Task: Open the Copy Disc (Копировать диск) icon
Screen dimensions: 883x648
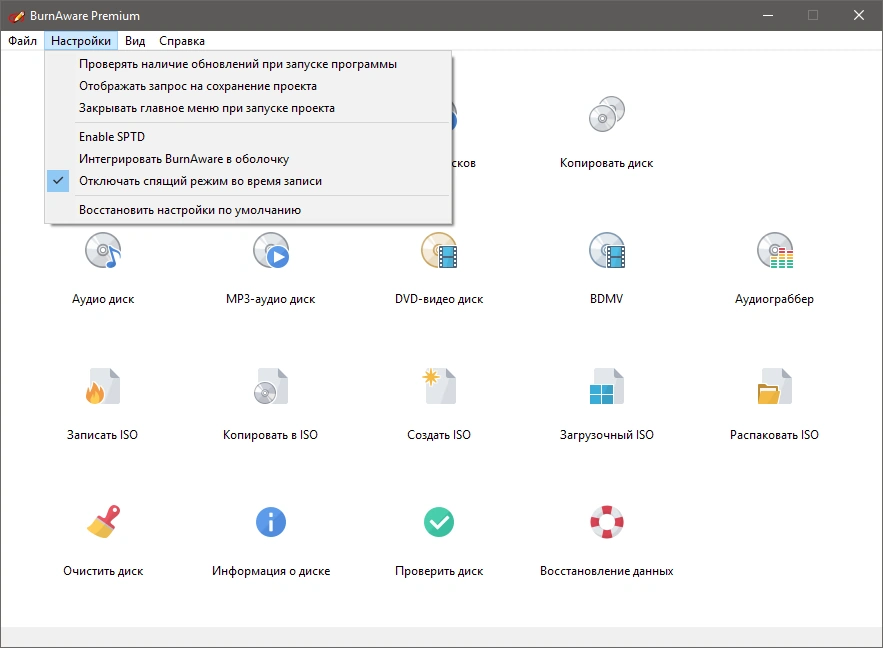Action: pyautogui.click(x=606, y=114)
